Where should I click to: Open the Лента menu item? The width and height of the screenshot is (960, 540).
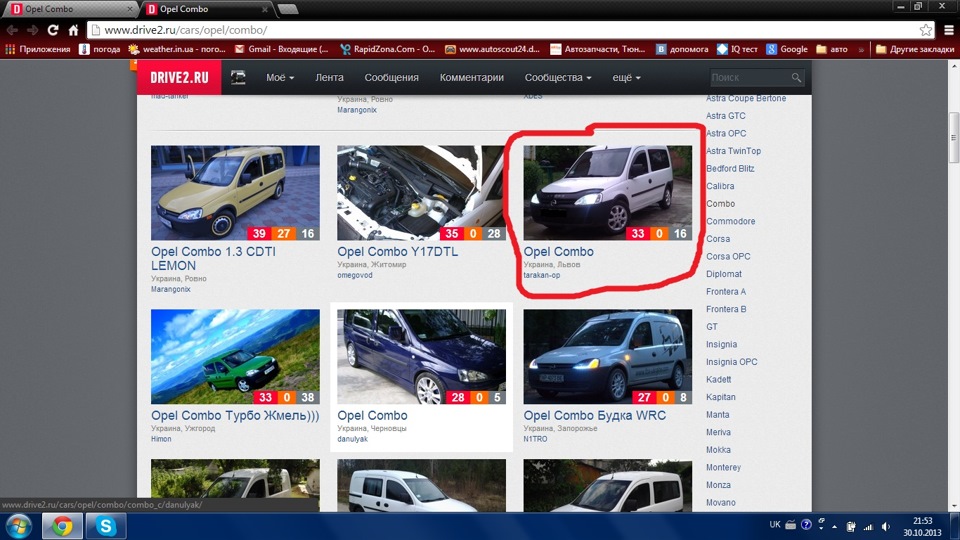click(329, 78)
